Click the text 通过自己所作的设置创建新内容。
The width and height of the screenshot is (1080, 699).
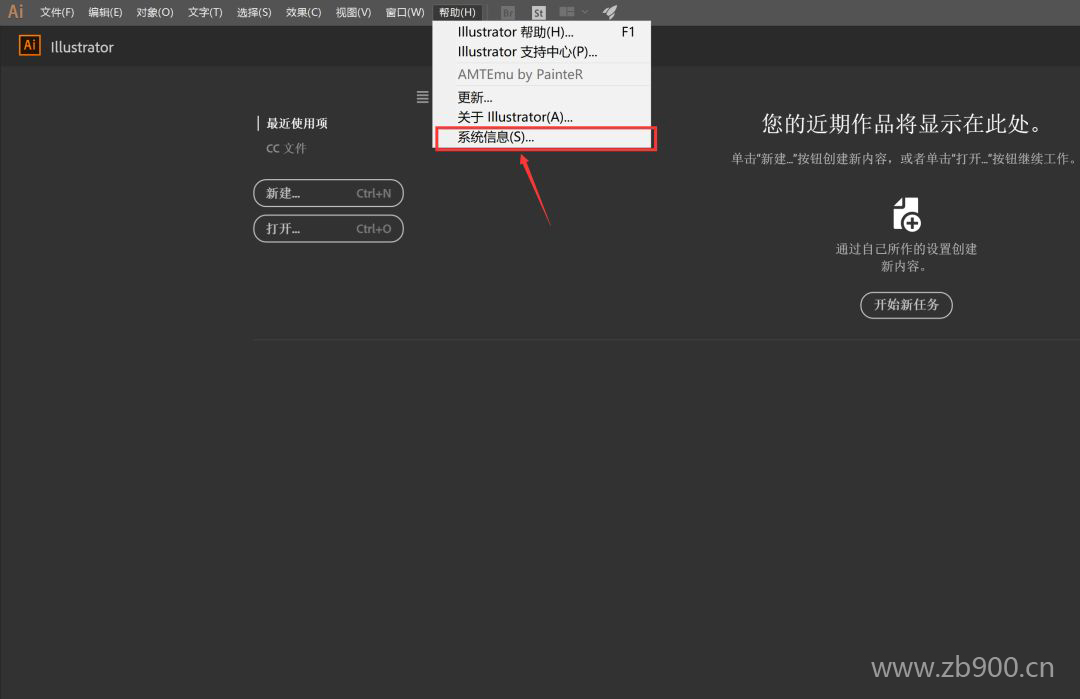click(906, 258)
